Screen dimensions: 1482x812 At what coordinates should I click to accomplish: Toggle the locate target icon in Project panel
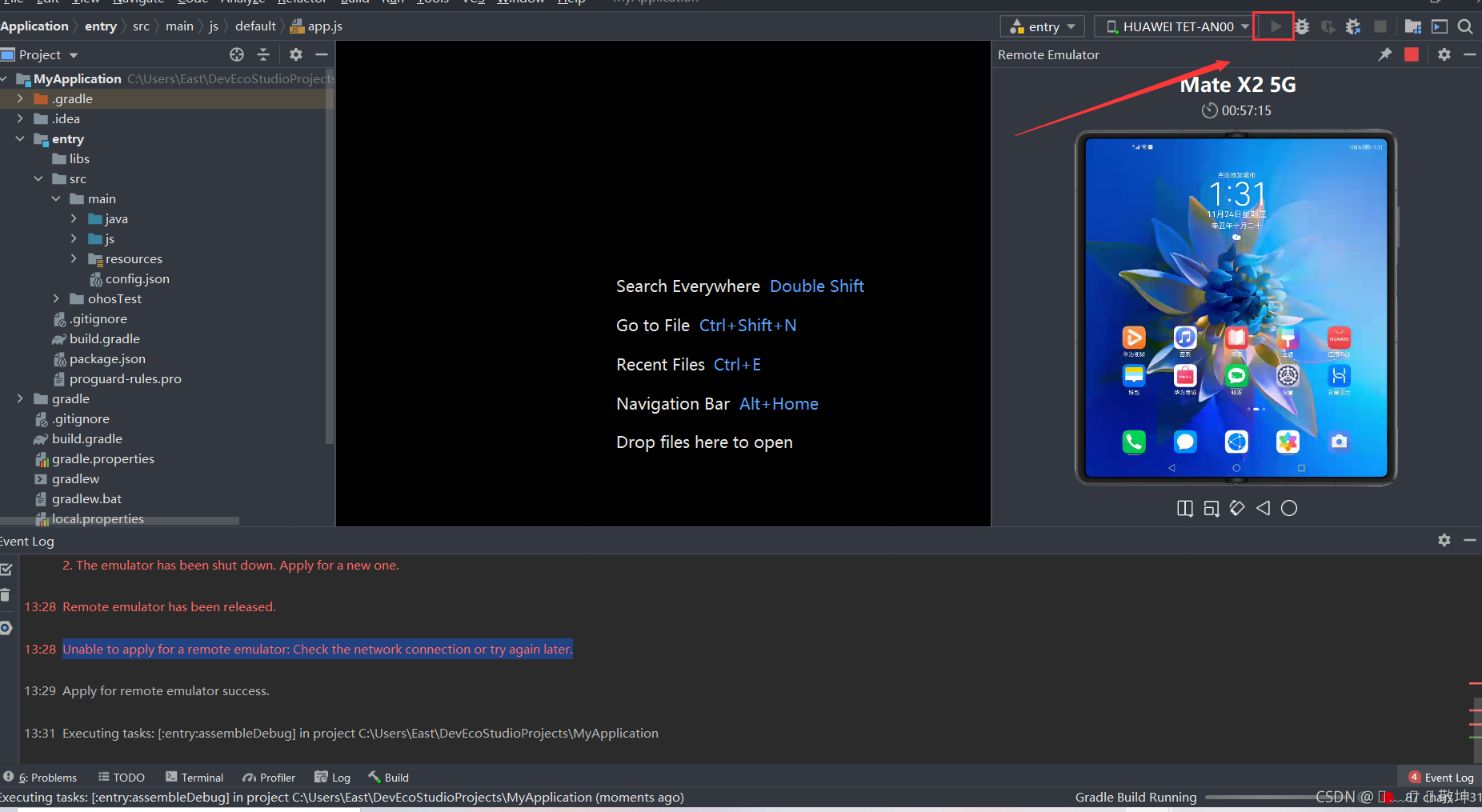237,54
